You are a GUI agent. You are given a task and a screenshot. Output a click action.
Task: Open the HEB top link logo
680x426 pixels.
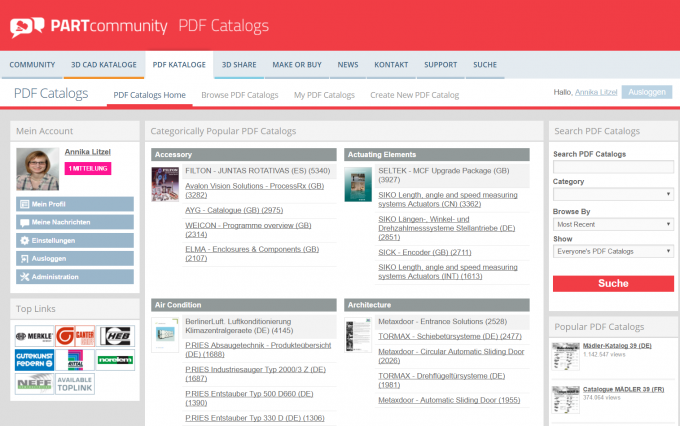[x=115, y=336]
